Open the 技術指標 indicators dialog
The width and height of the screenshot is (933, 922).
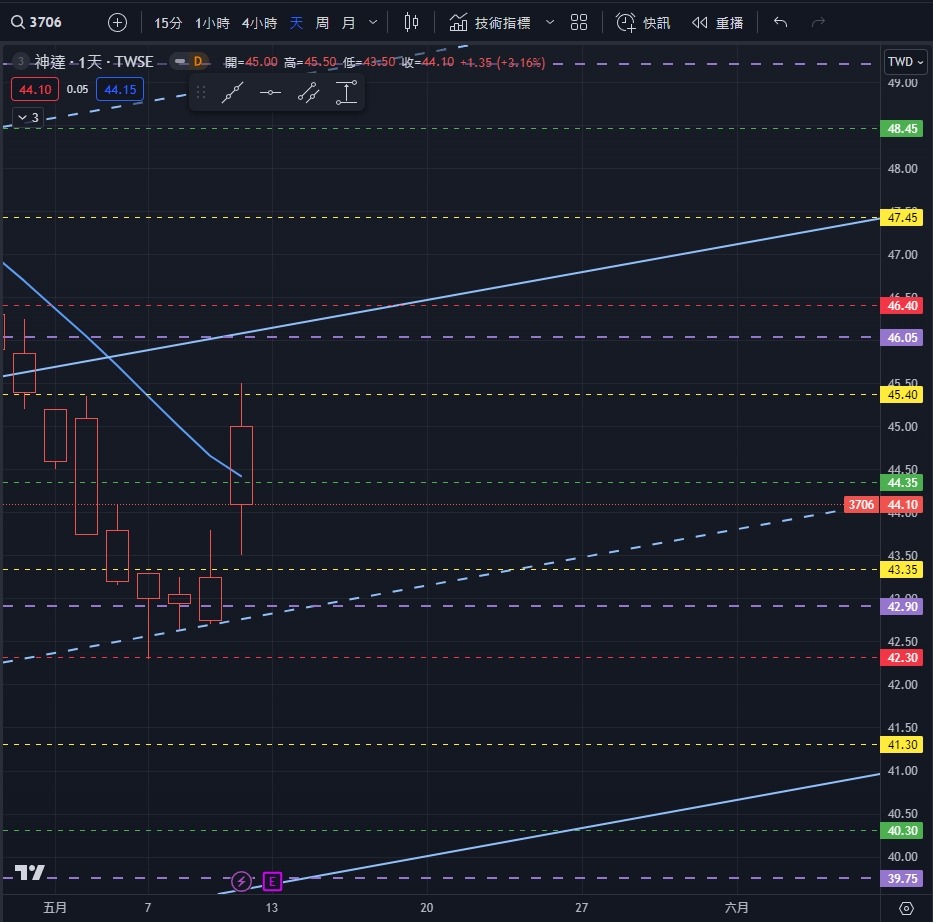click(x=490, y=23)
